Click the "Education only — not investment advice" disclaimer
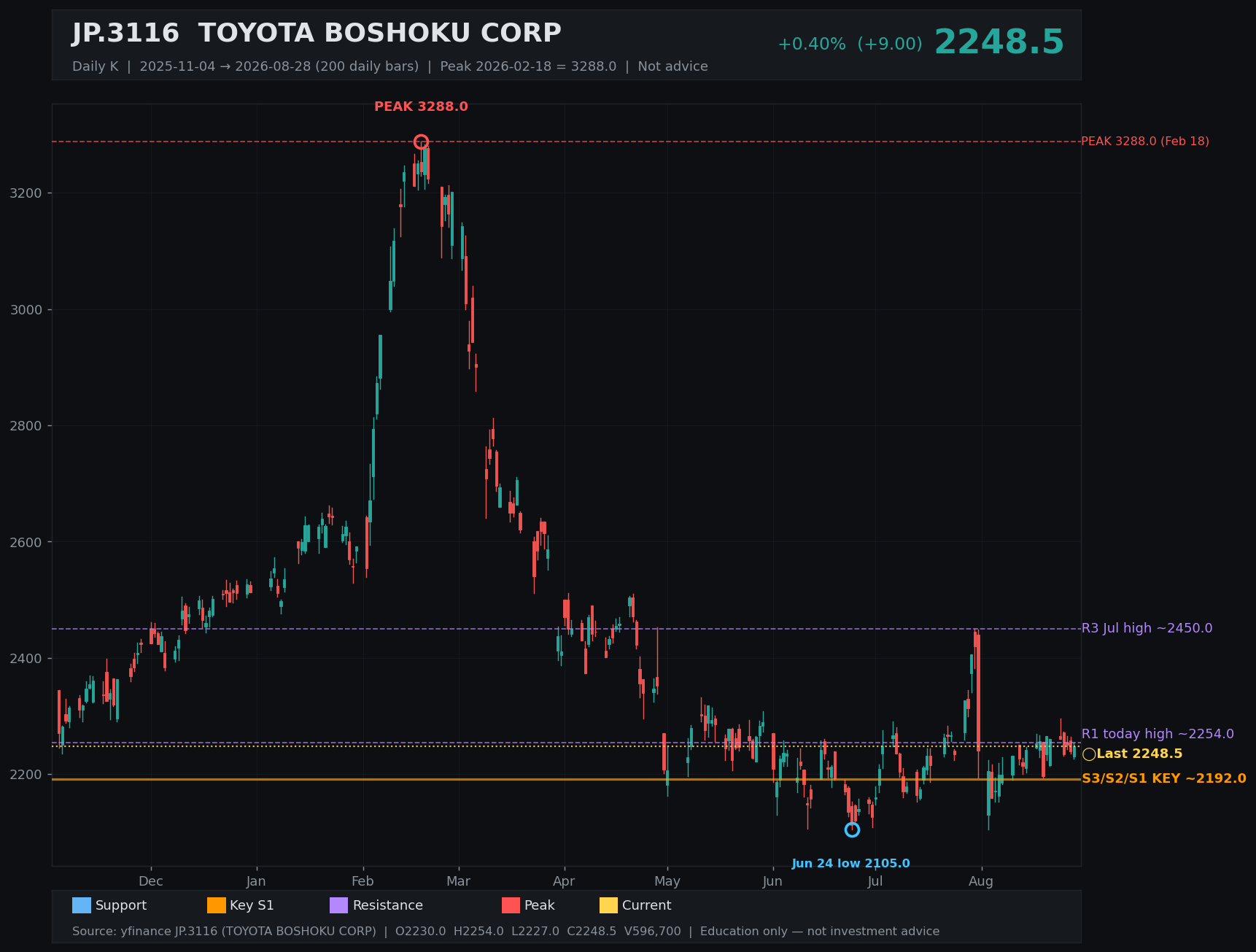The height and width of the screenshot is (952, 1256). point(820,932)
